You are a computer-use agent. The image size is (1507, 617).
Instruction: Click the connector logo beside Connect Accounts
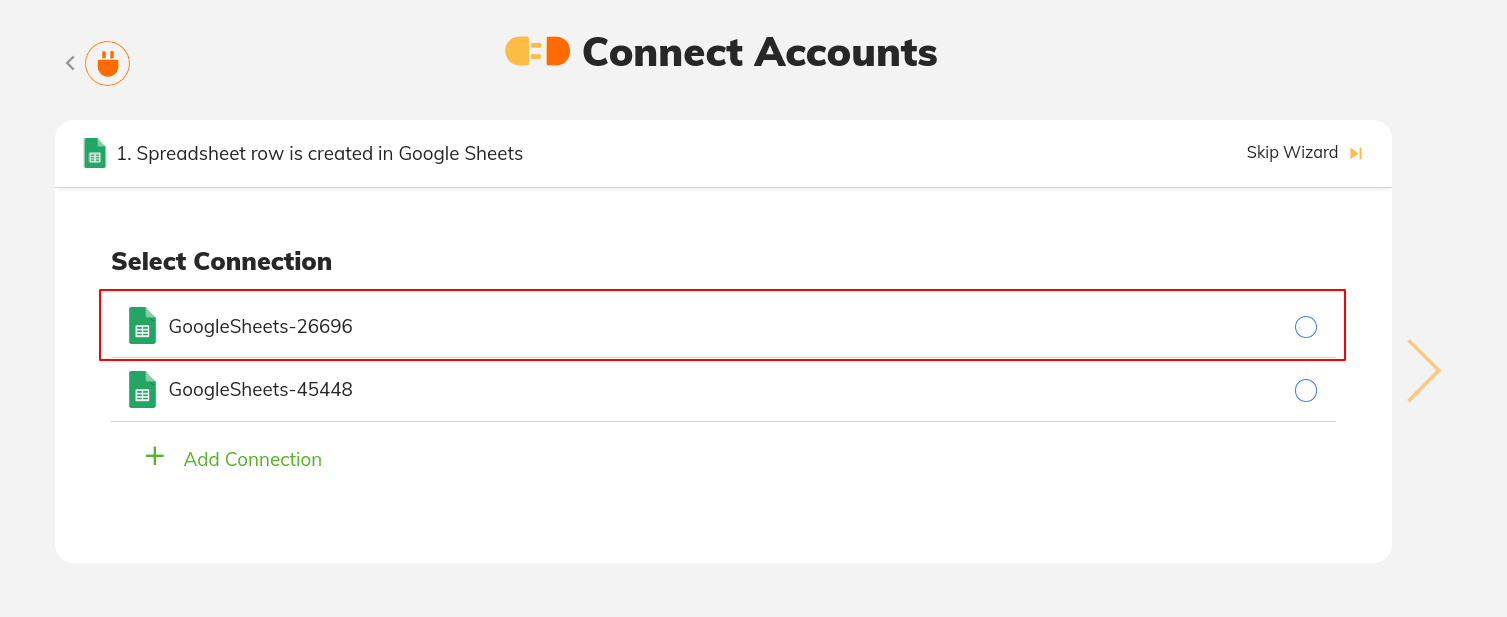pos(537,51)
